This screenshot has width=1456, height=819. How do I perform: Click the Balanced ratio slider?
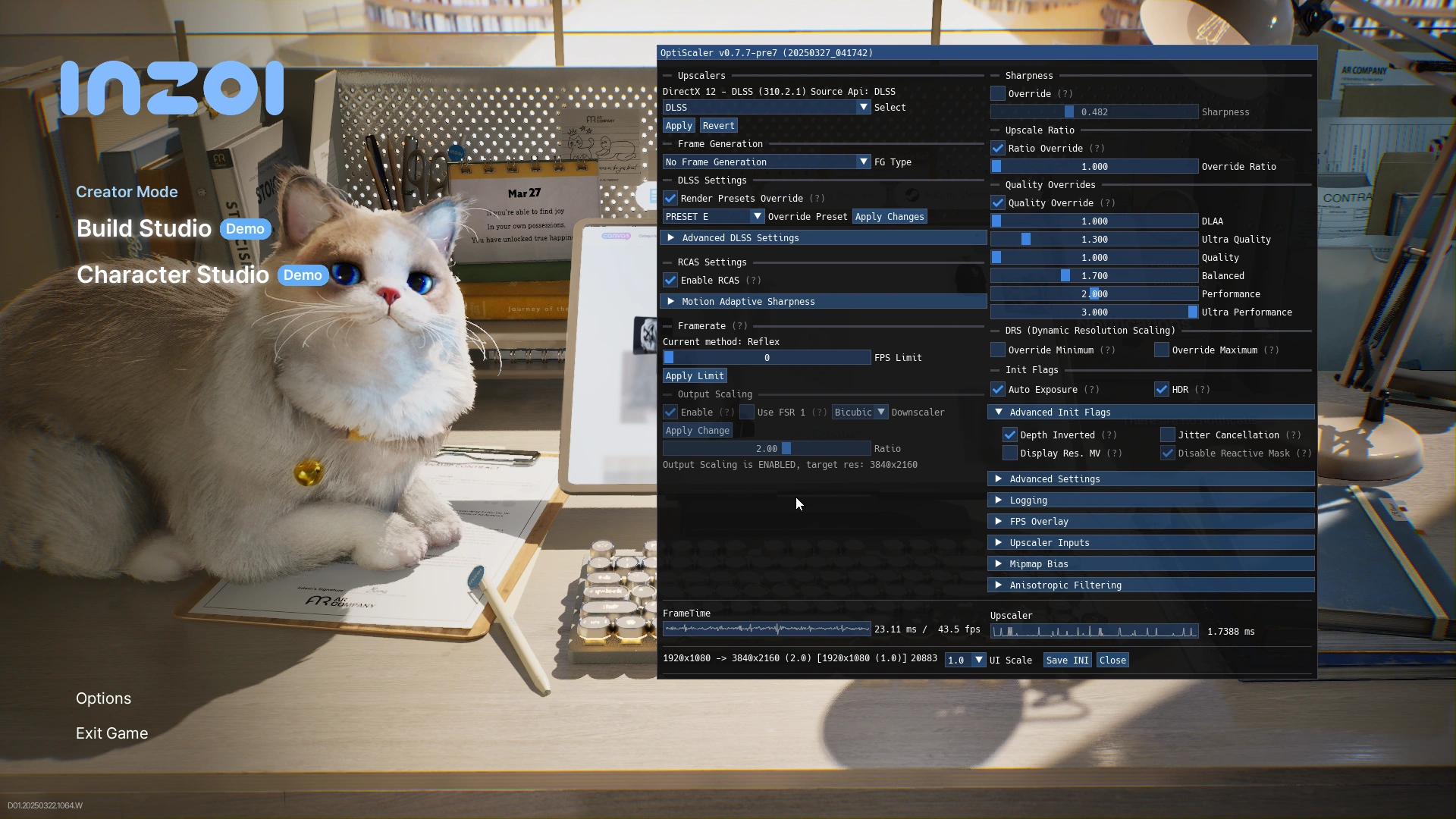click(x=1094, y=276)
